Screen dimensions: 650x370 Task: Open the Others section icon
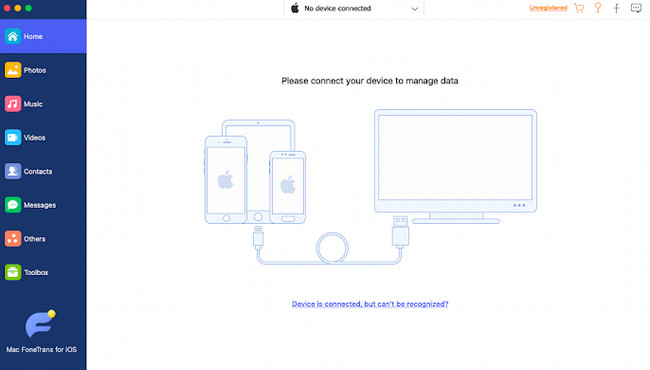tap(13, 239)
